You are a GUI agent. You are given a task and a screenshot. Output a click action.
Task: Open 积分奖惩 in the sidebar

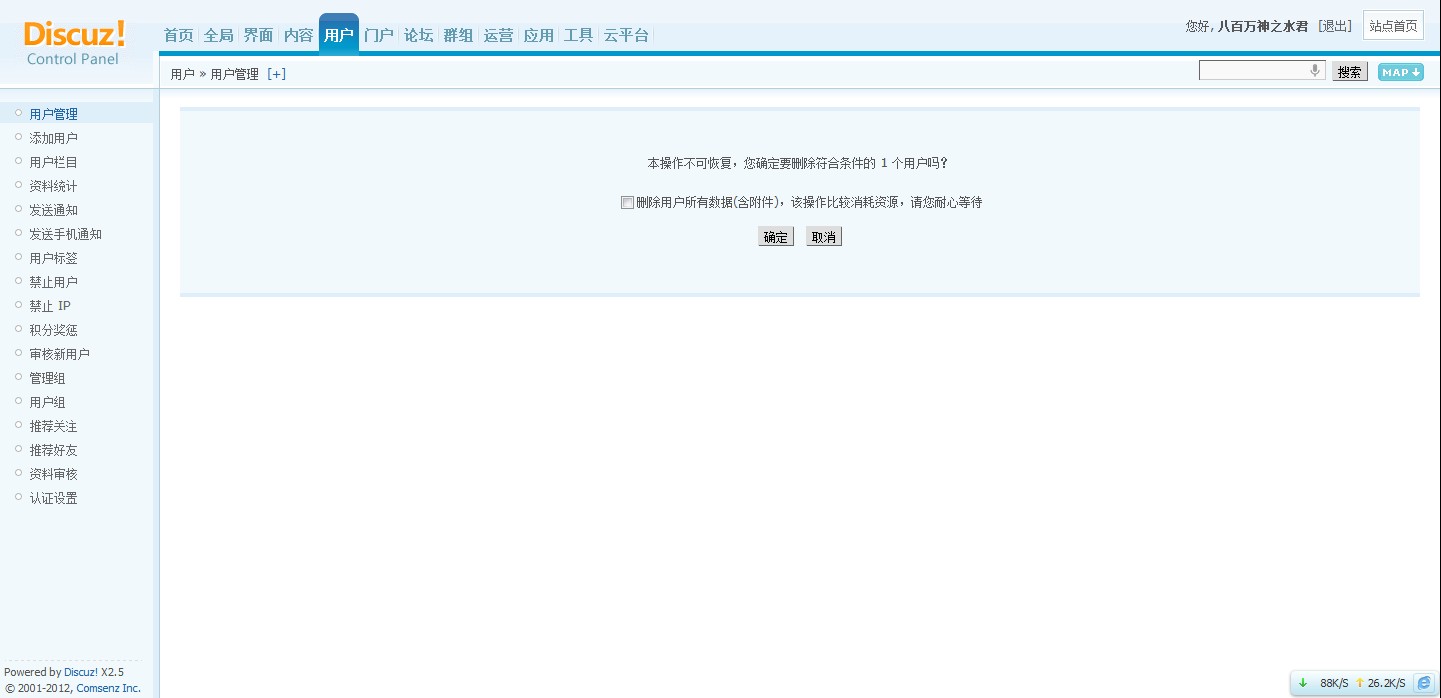pos(53,330)
